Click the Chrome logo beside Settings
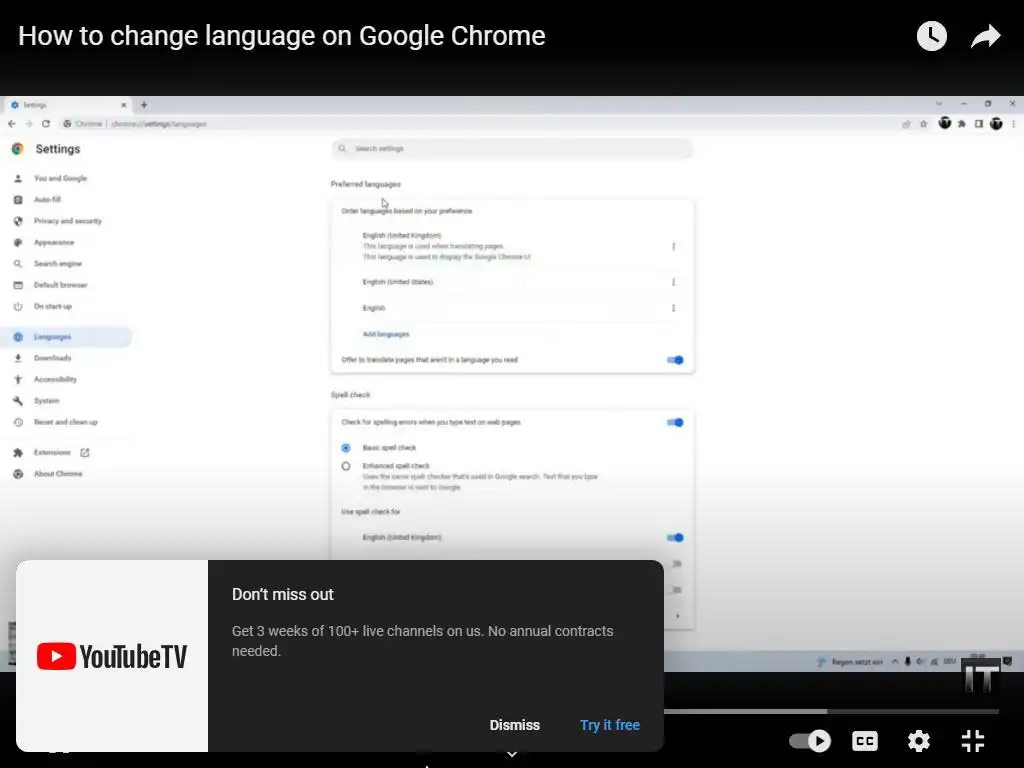 [x=18, y=149]
